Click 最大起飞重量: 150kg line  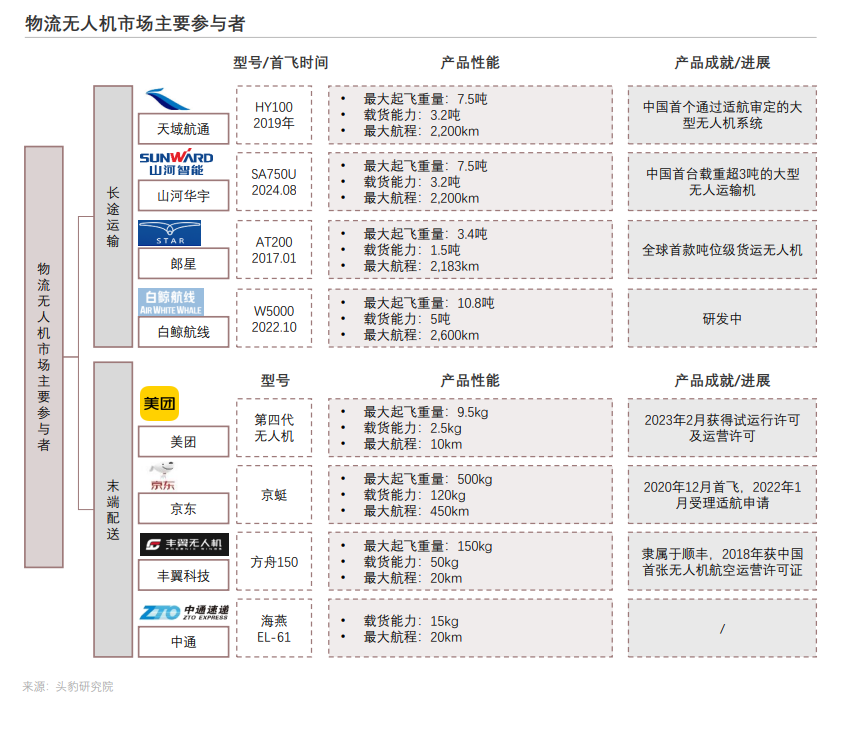428,546
